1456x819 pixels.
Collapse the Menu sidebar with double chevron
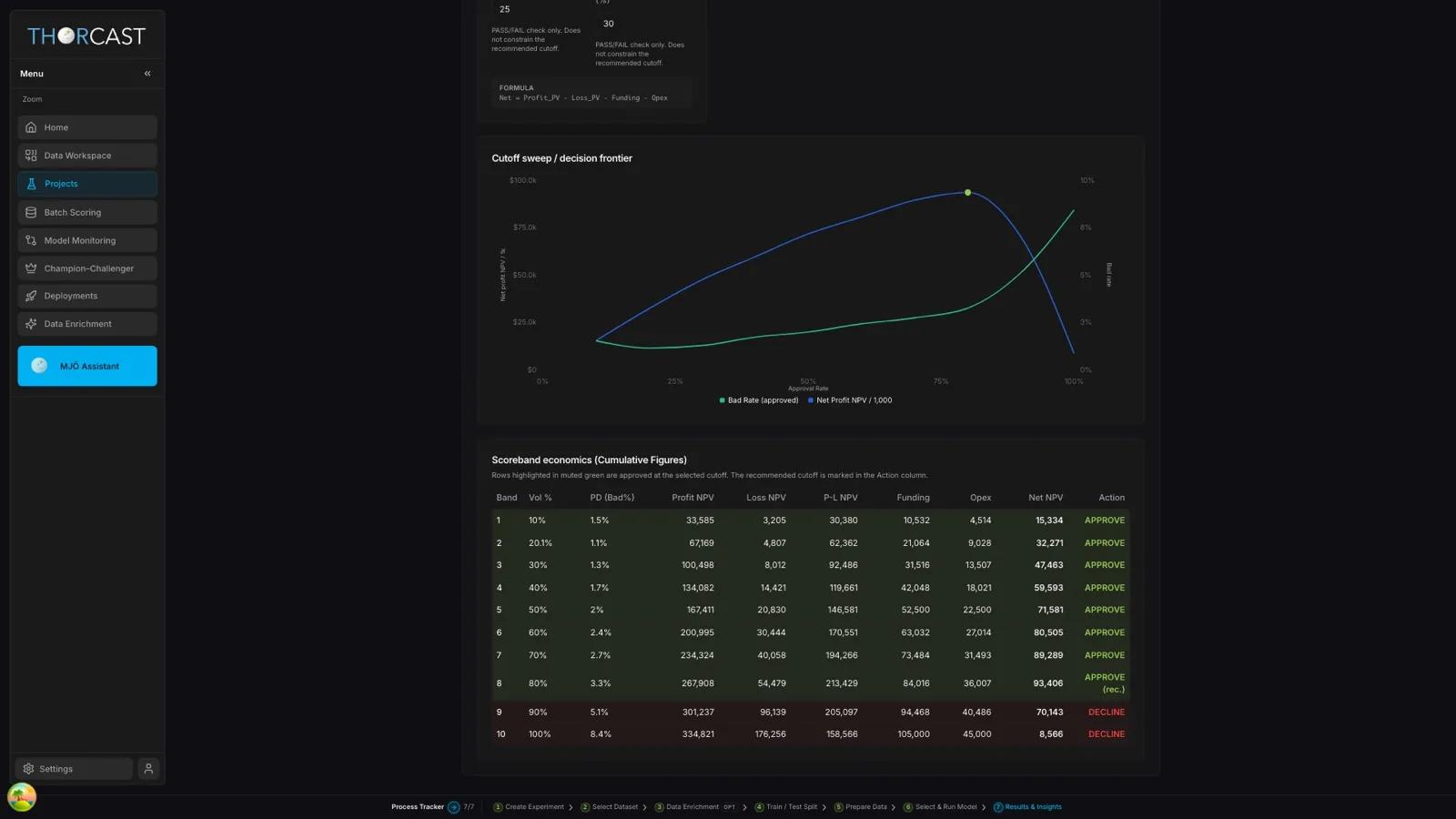tap(147, 74)
